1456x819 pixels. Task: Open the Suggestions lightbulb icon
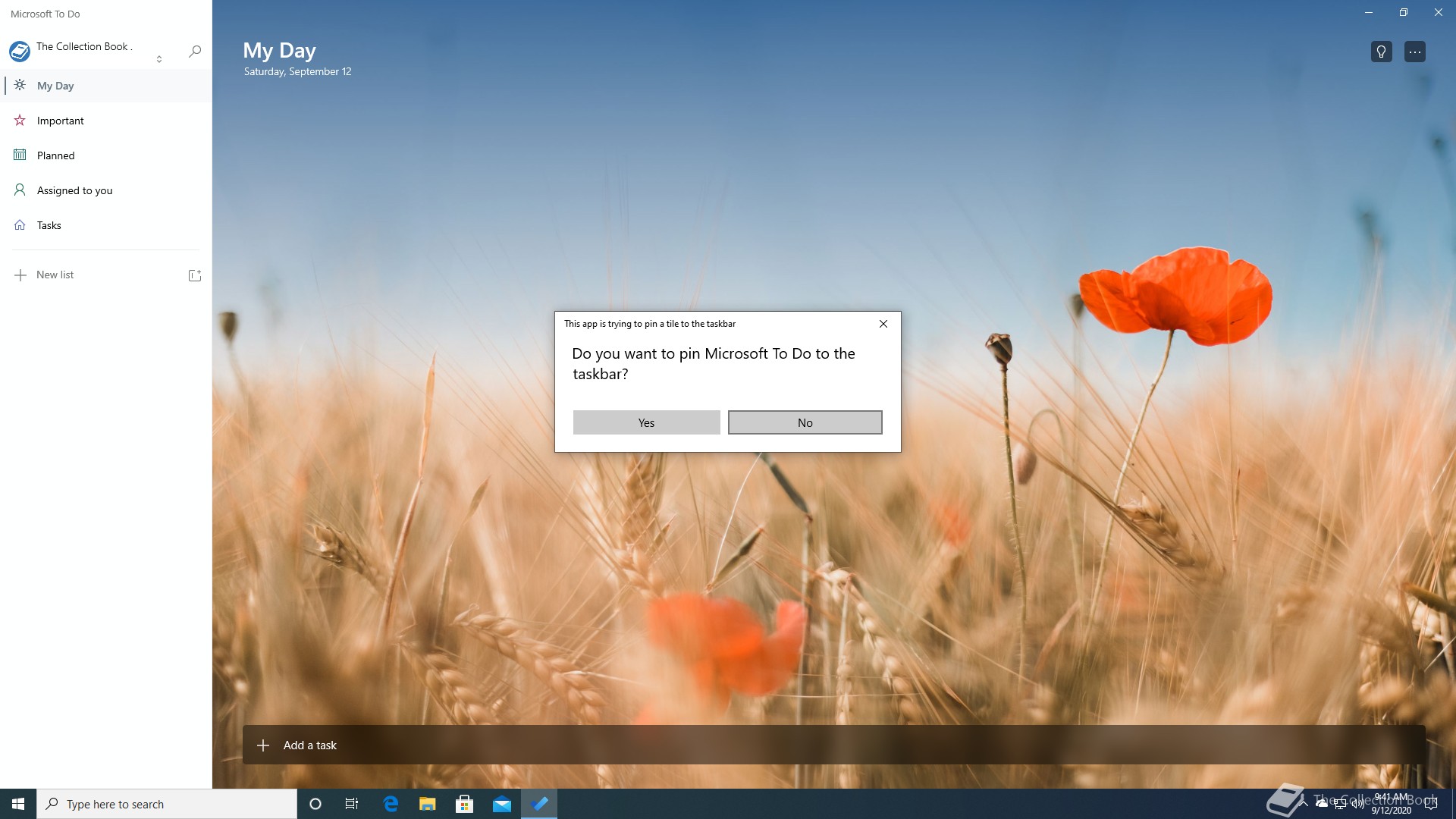tap(1381, 52)
